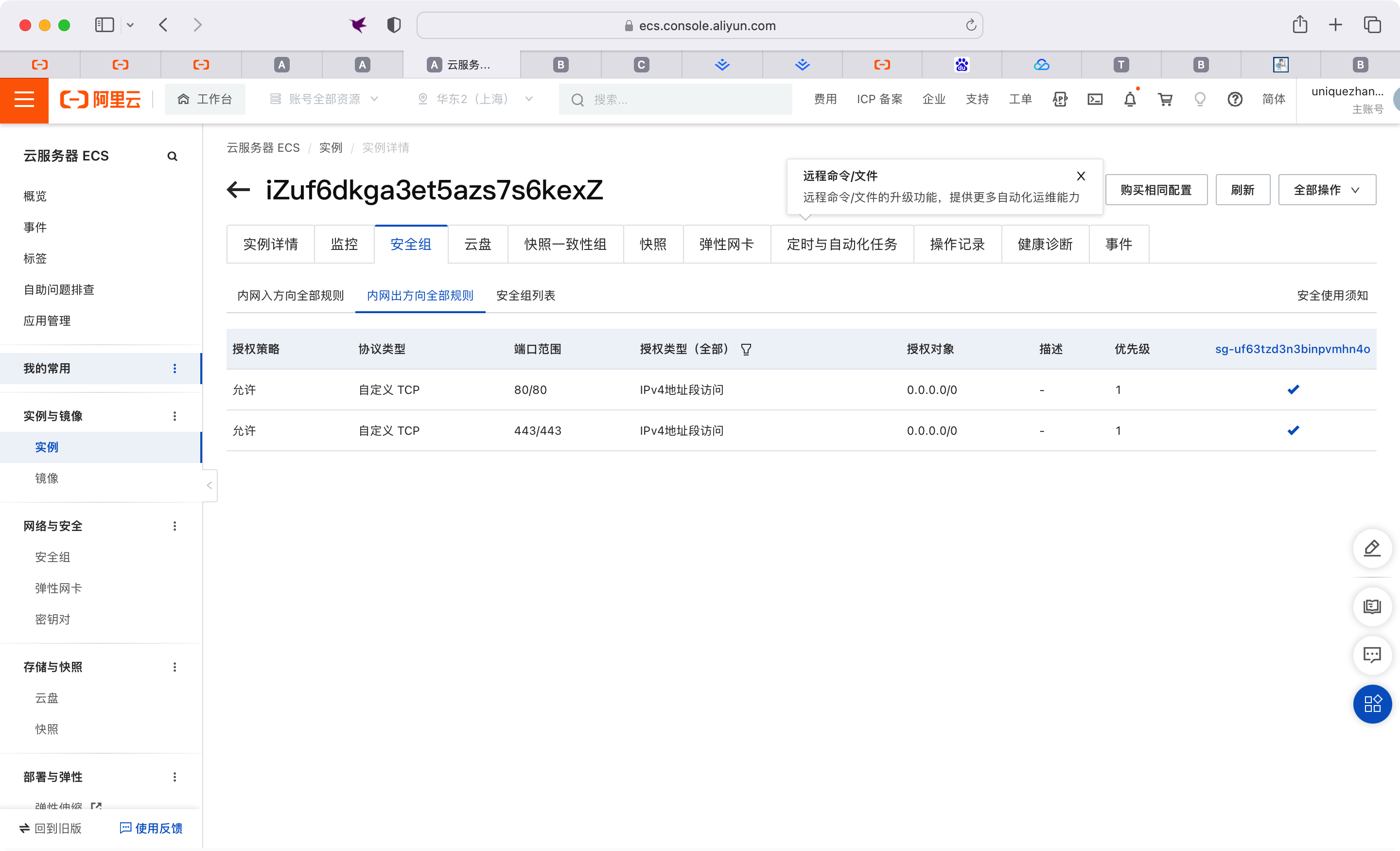
Task: Switch to the 云盘 tab
Action: (x=478, y=244)
